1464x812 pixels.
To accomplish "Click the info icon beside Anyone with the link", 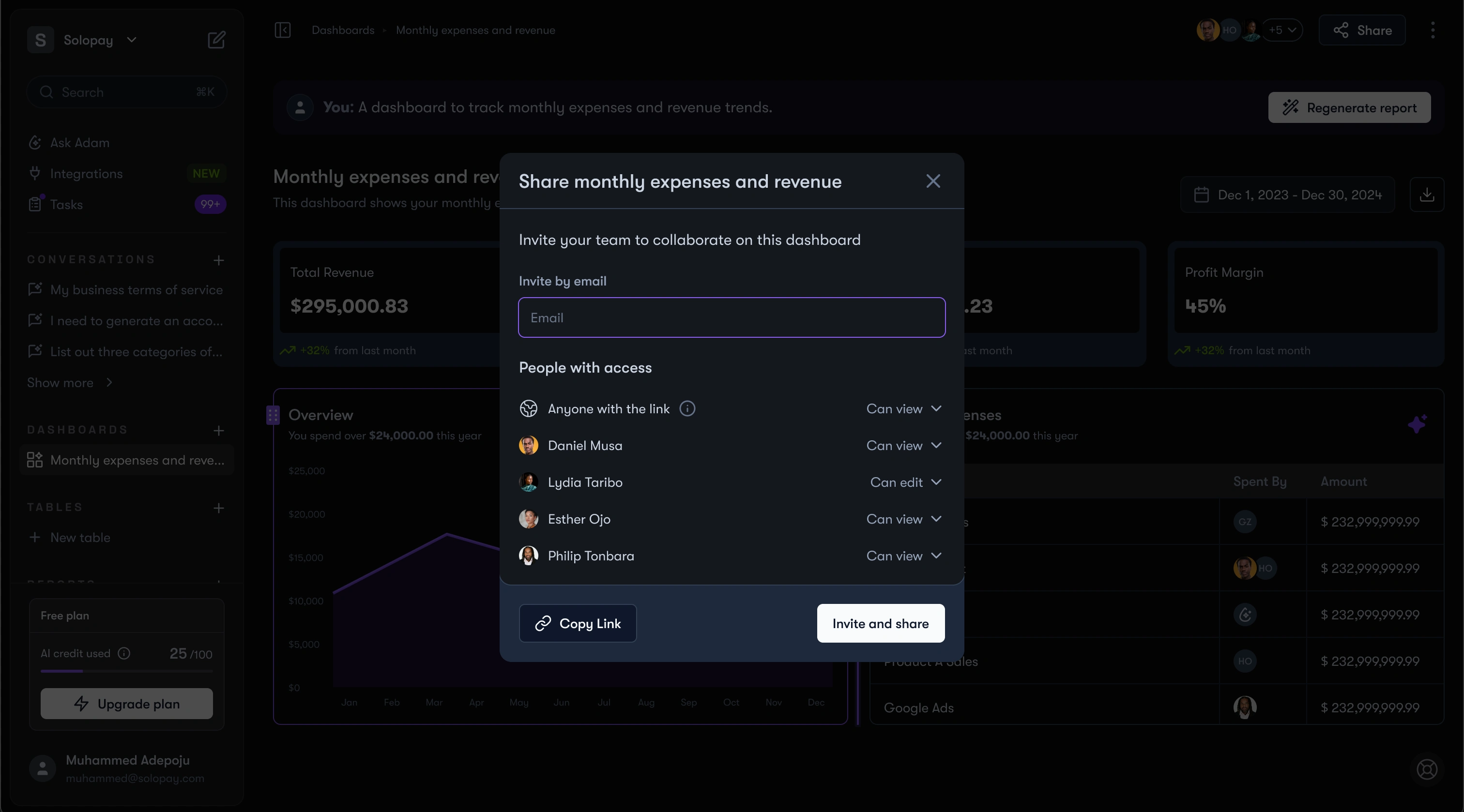I will coord(687,408).
